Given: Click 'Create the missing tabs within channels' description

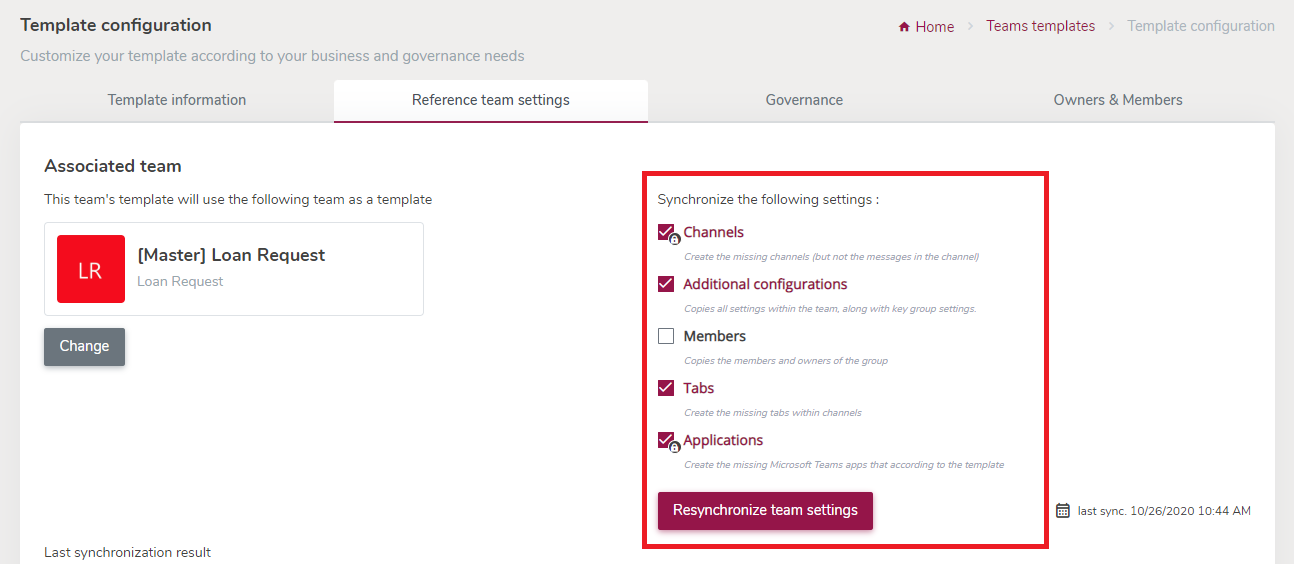Looking at the screenshot, I should pyautogui.click(x=772, y=413).
